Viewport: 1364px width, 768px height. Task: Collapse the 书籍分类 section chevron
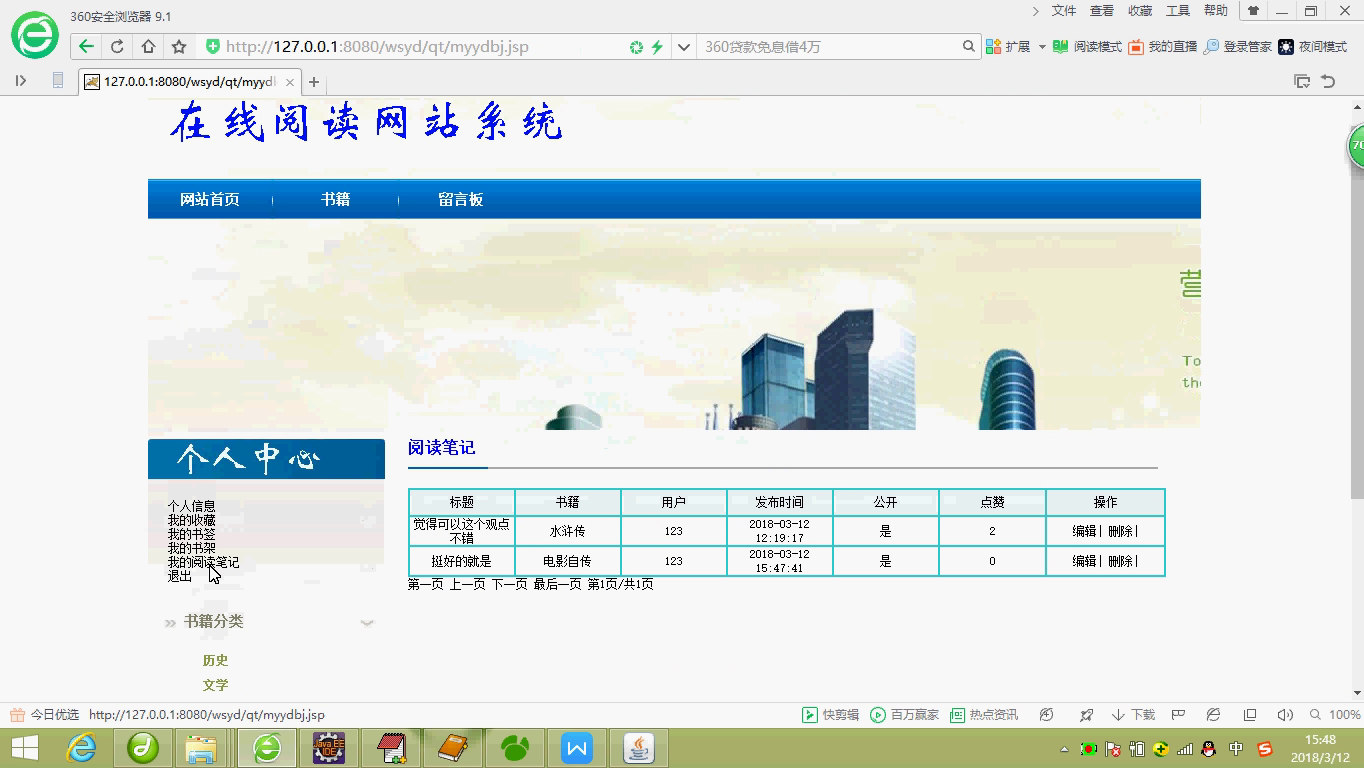coord(367,622)
